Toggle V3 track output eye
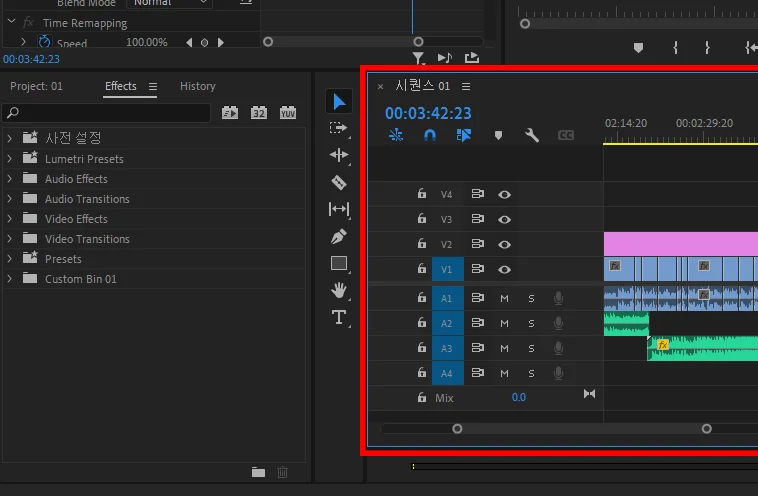The width and height of the screenshot is (758, 496). [x=504, y=219]
